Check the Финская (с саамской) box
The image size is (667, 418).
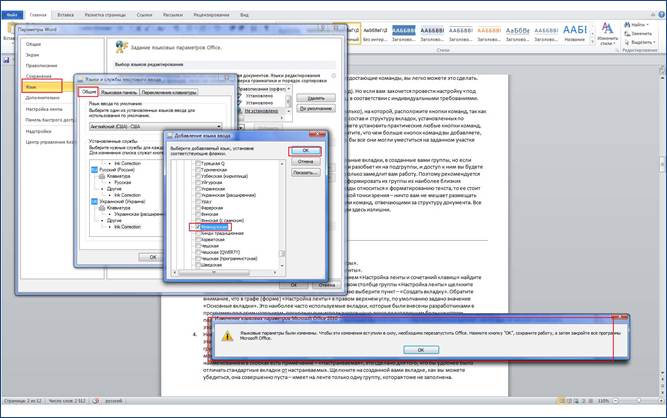click(x=198, y=221)
